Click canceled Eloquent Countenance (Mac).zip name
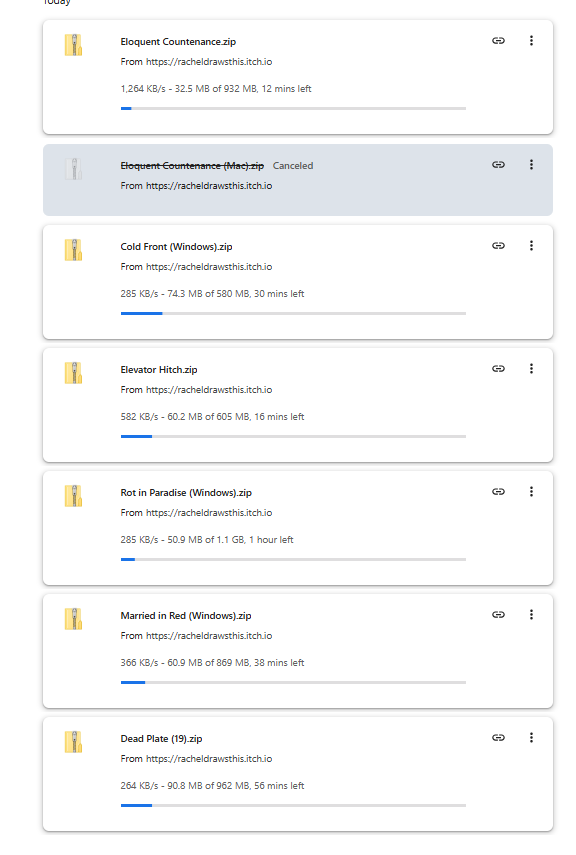 pyautogui.click(x=192, y=166)
